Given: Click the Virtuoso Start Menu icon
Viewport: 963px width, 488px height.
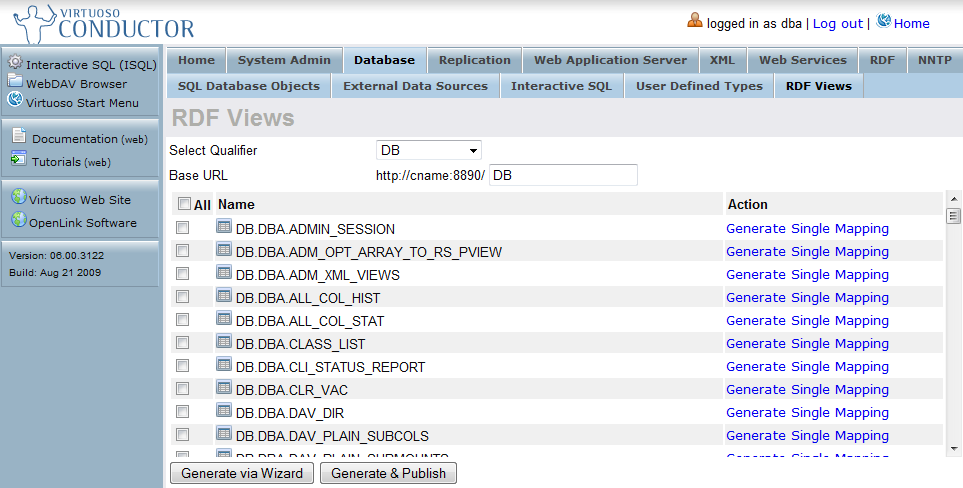Looking at the screenshot, I should pos(15,100).
